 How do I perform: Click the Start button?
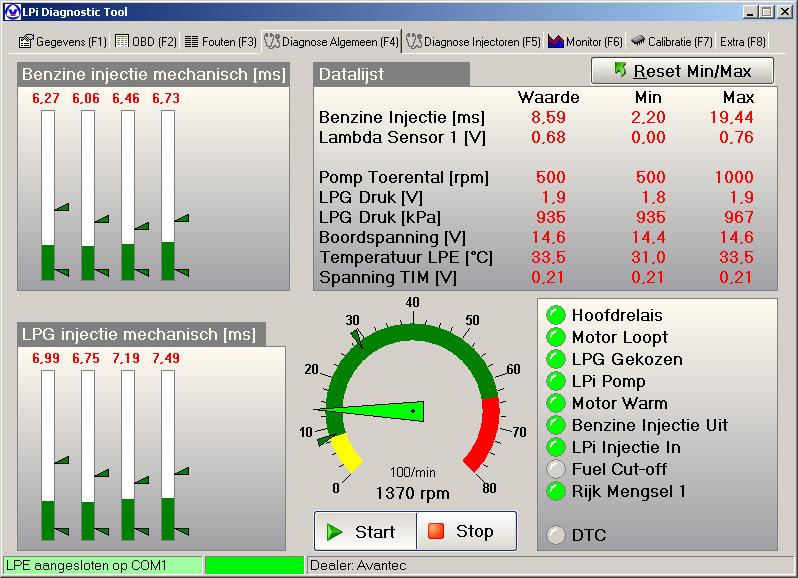coord(365,531)
